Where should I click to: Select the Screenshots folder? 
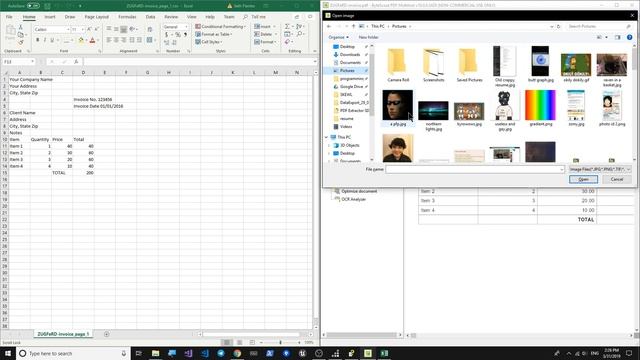[433, 65]
